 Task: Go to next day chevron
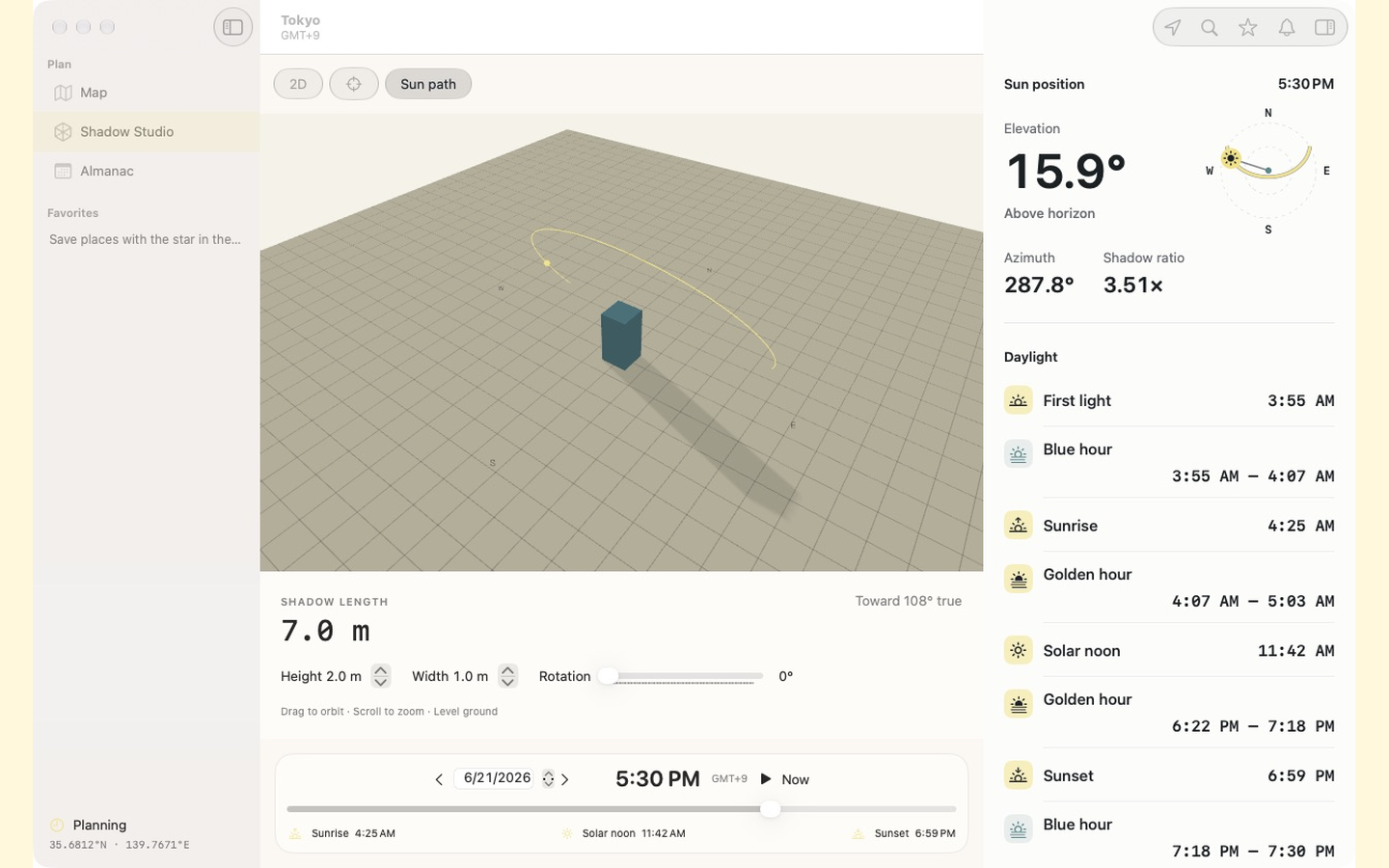[x=565, y=779]
